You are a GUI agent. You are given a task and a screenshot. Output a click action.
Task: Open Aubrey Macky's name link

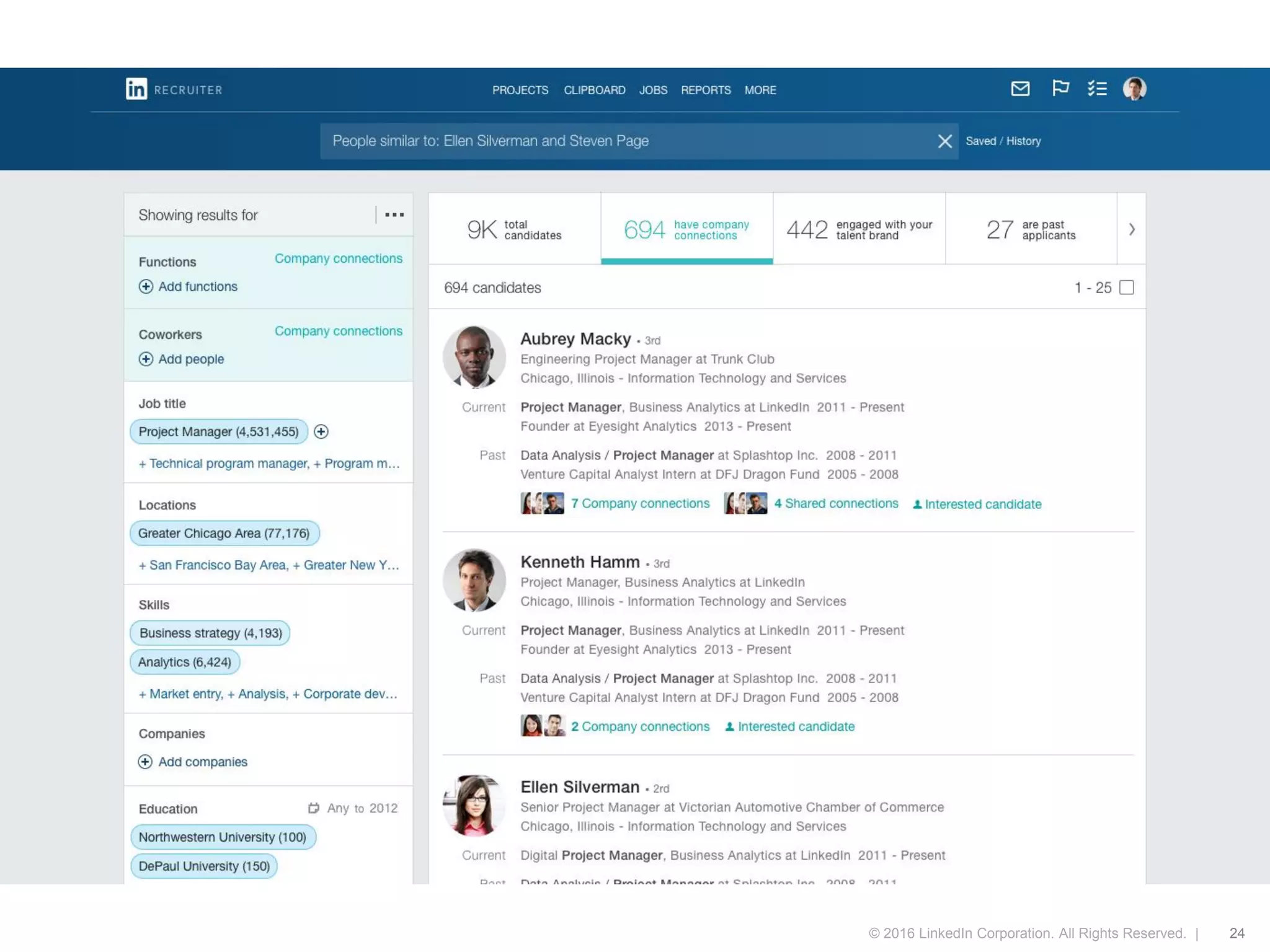(575, 339)
